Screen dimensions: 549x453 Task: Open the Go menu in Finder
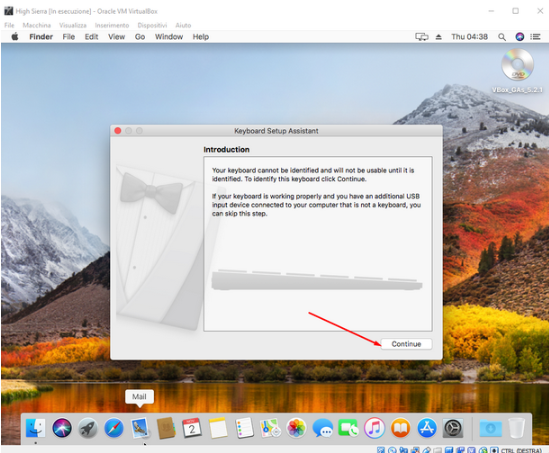point(140,37)
